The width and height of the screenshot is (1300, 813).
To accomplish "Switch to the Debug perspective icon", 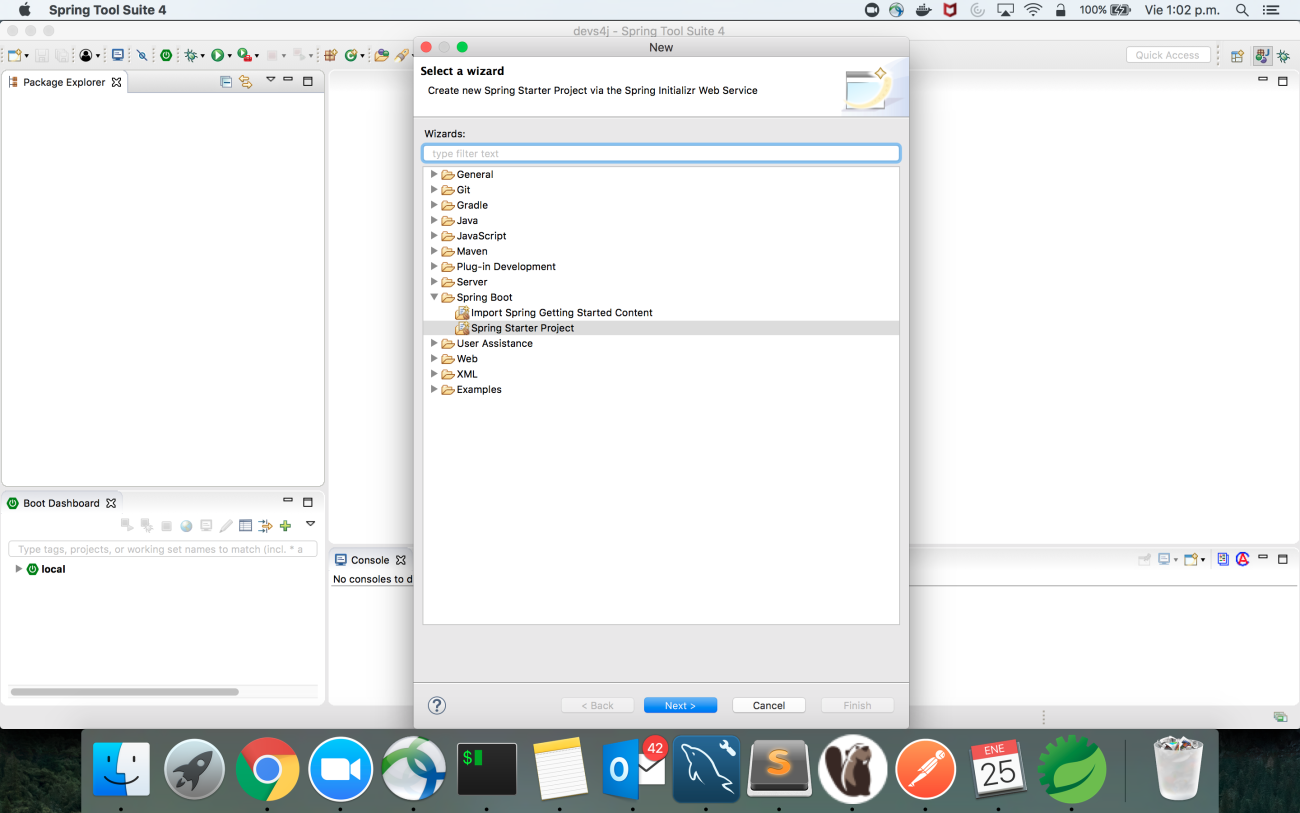I will pos(1283,56).
